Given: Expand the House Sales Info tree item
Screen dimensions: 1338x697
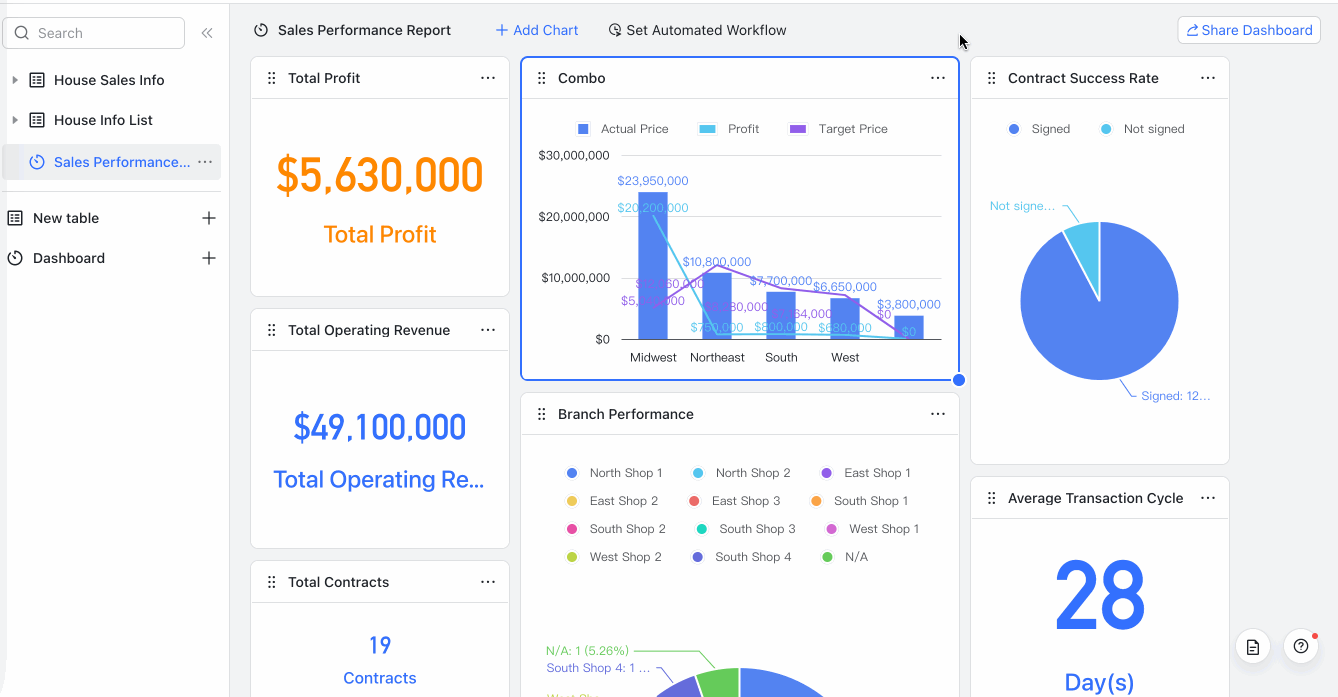Looking at the screenshot, I should 14,80.
